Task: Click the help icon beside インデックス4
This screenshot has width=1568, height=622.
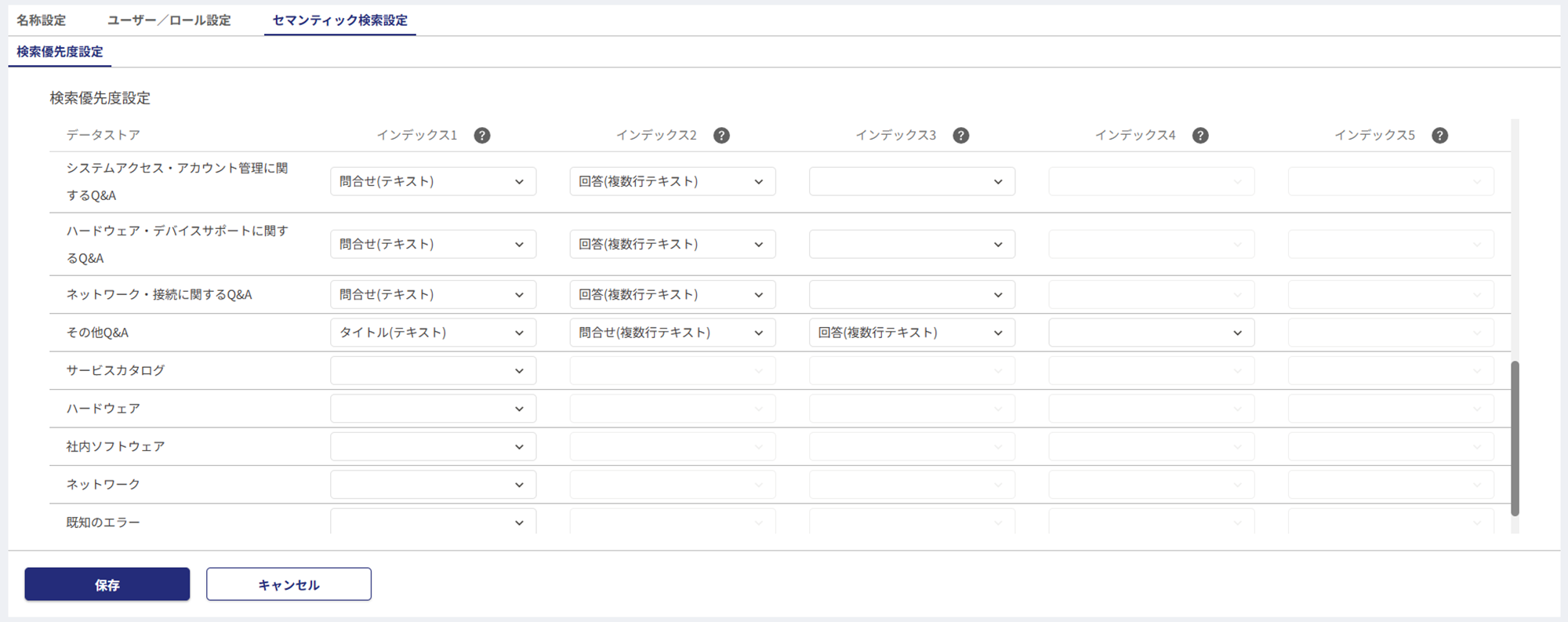Action: (x=1200, y=136)
